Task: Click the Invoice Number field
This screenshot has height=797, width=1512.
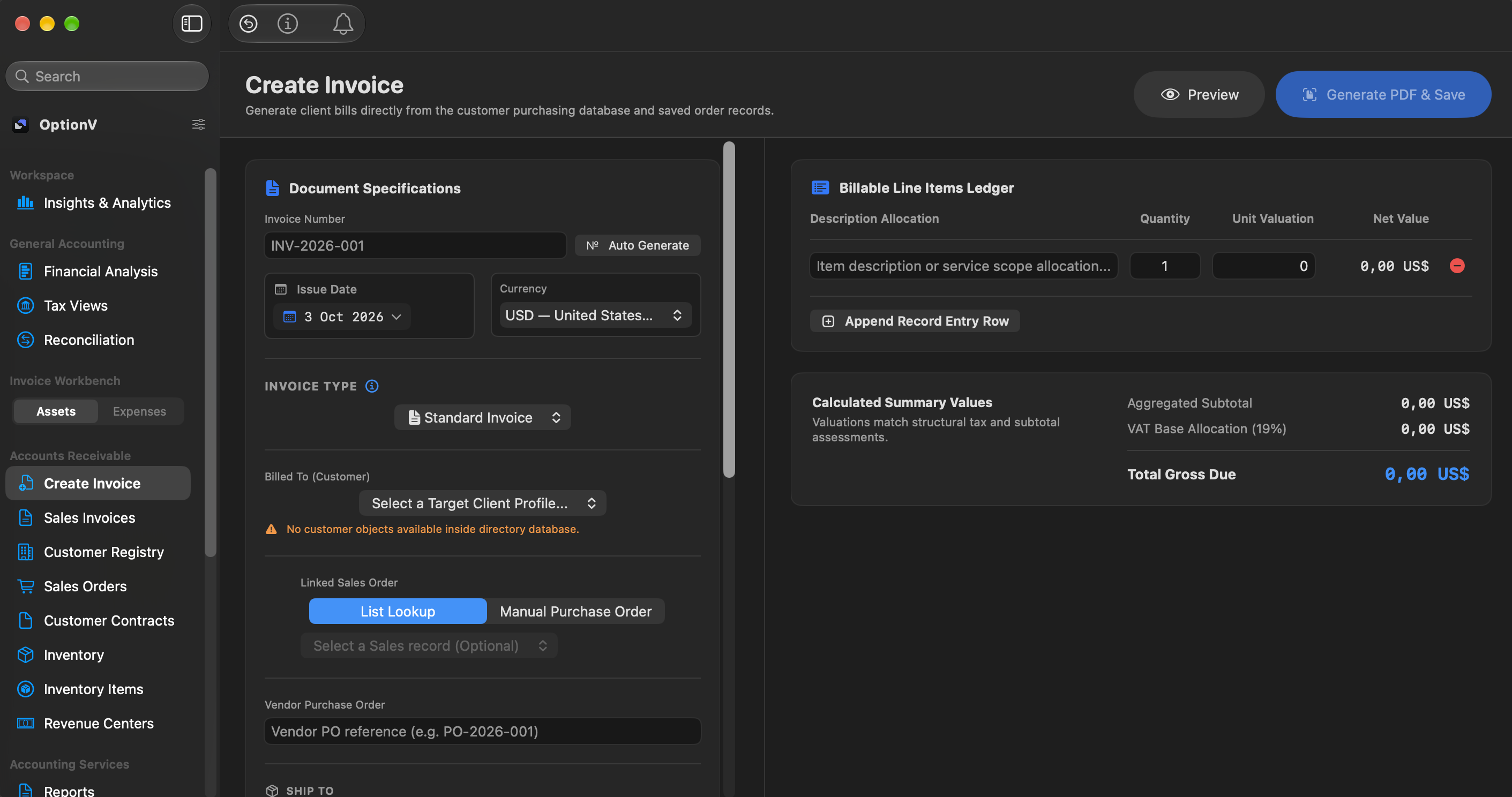Action: click(415, 245)
